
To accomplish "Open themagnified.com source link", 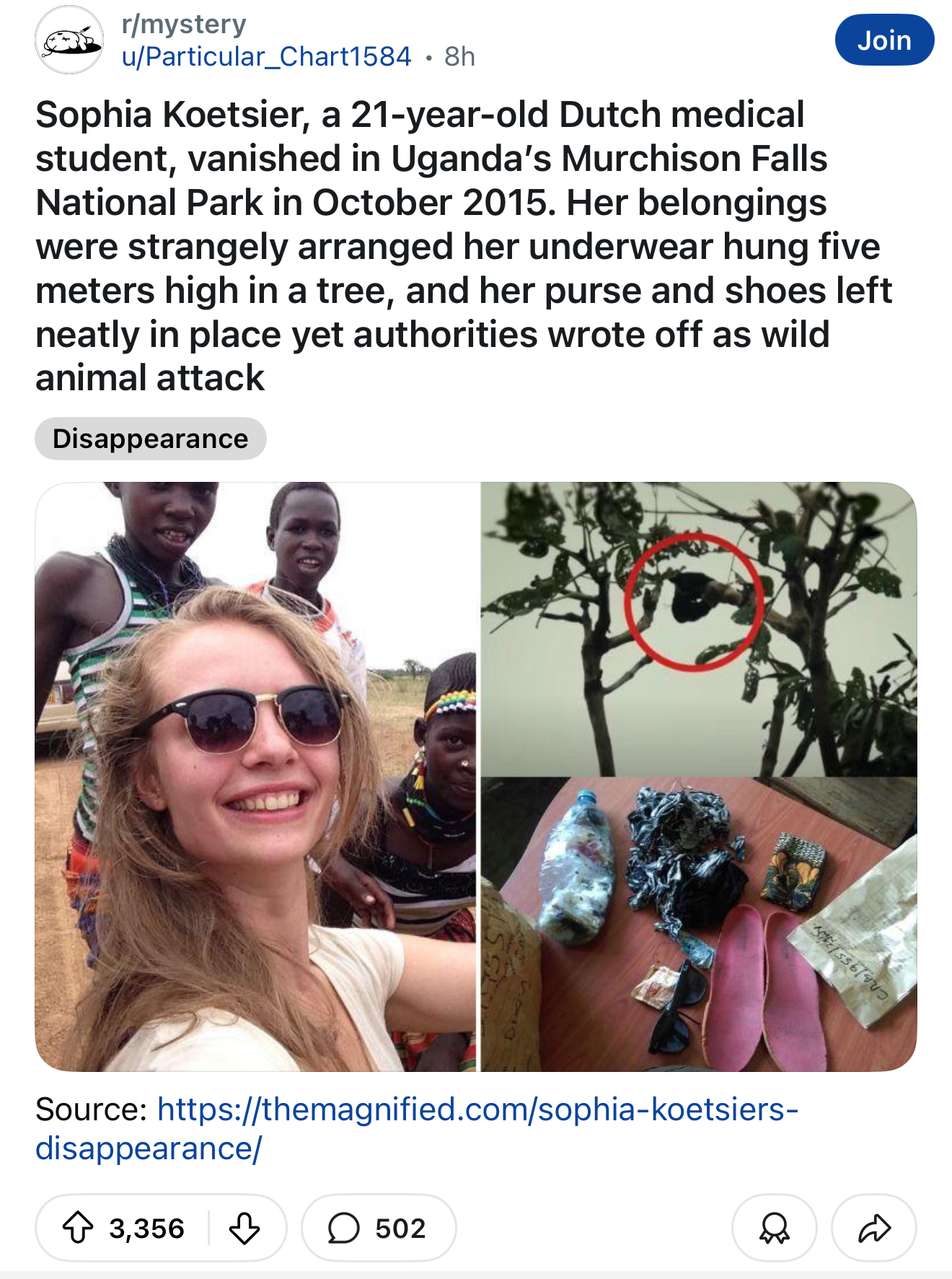I will pyautogui.click(x=417, y=1129).
